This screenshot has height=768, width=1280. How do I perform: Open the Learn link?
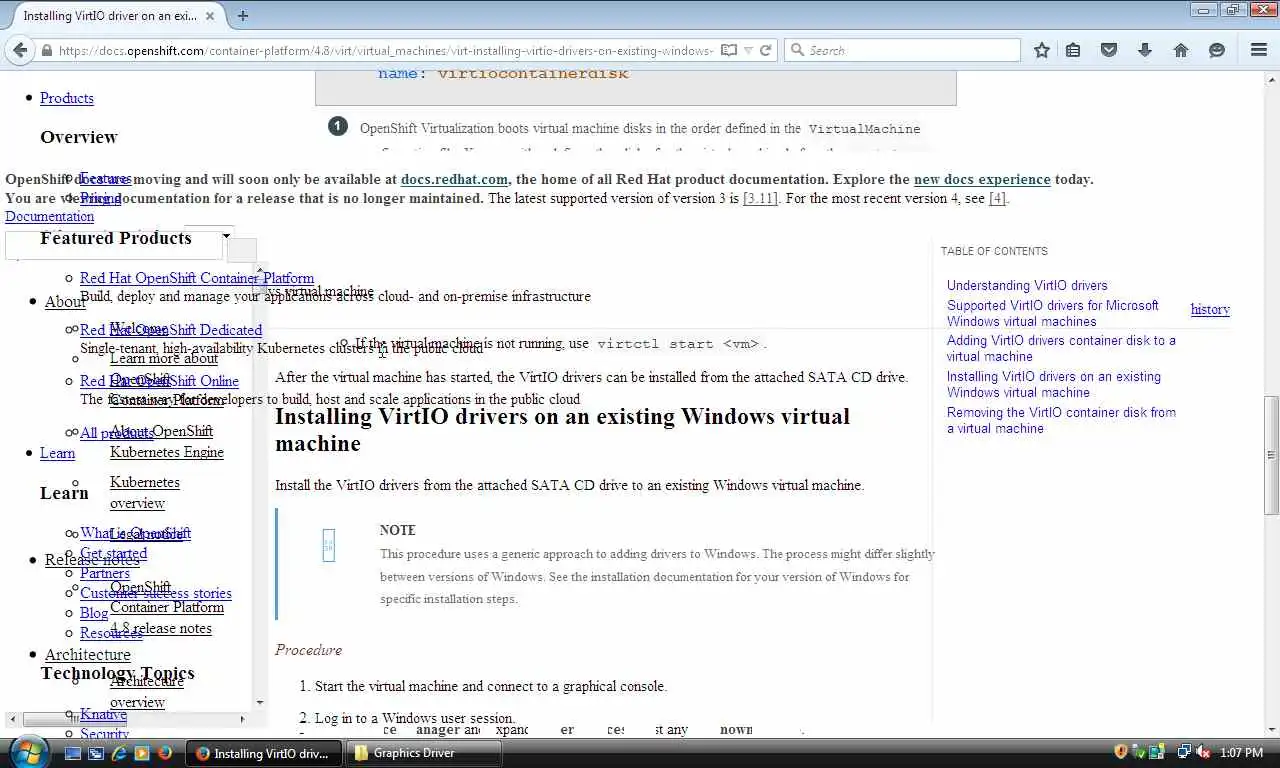pos(57,453)
